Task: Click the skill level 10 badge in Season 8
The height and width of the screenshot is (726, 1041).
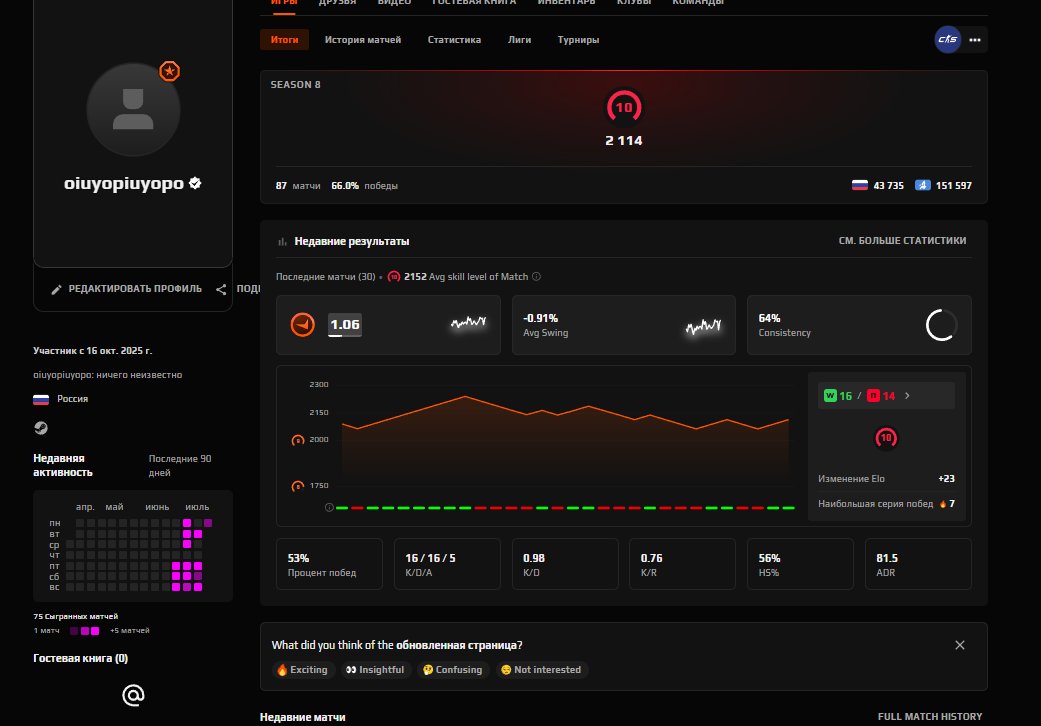Action: pos(623,107)
